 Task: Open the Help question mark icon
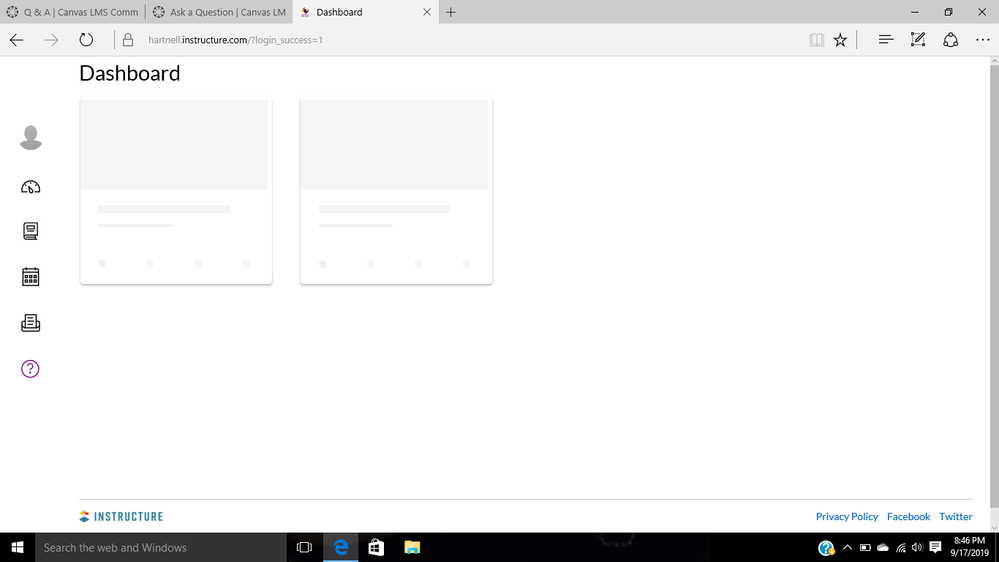(31, 369)
